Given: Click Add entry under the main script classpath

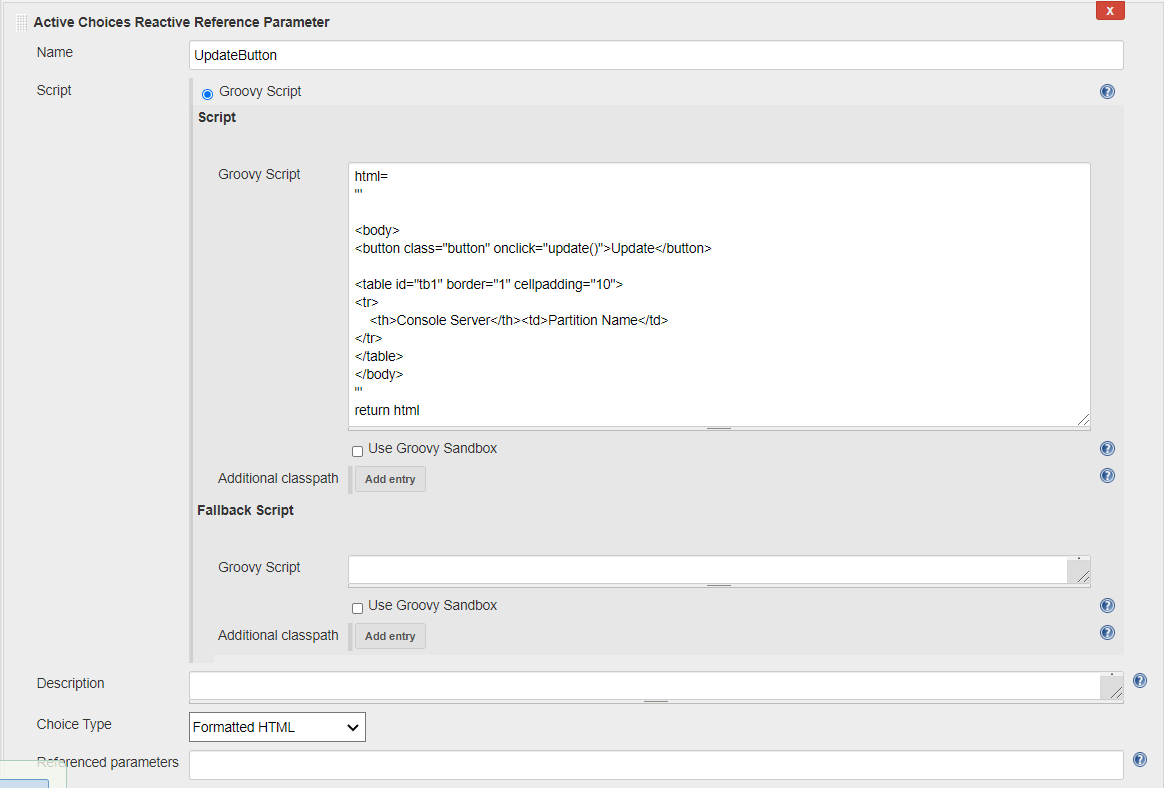Looking at the screenshot, I should 390,479.
